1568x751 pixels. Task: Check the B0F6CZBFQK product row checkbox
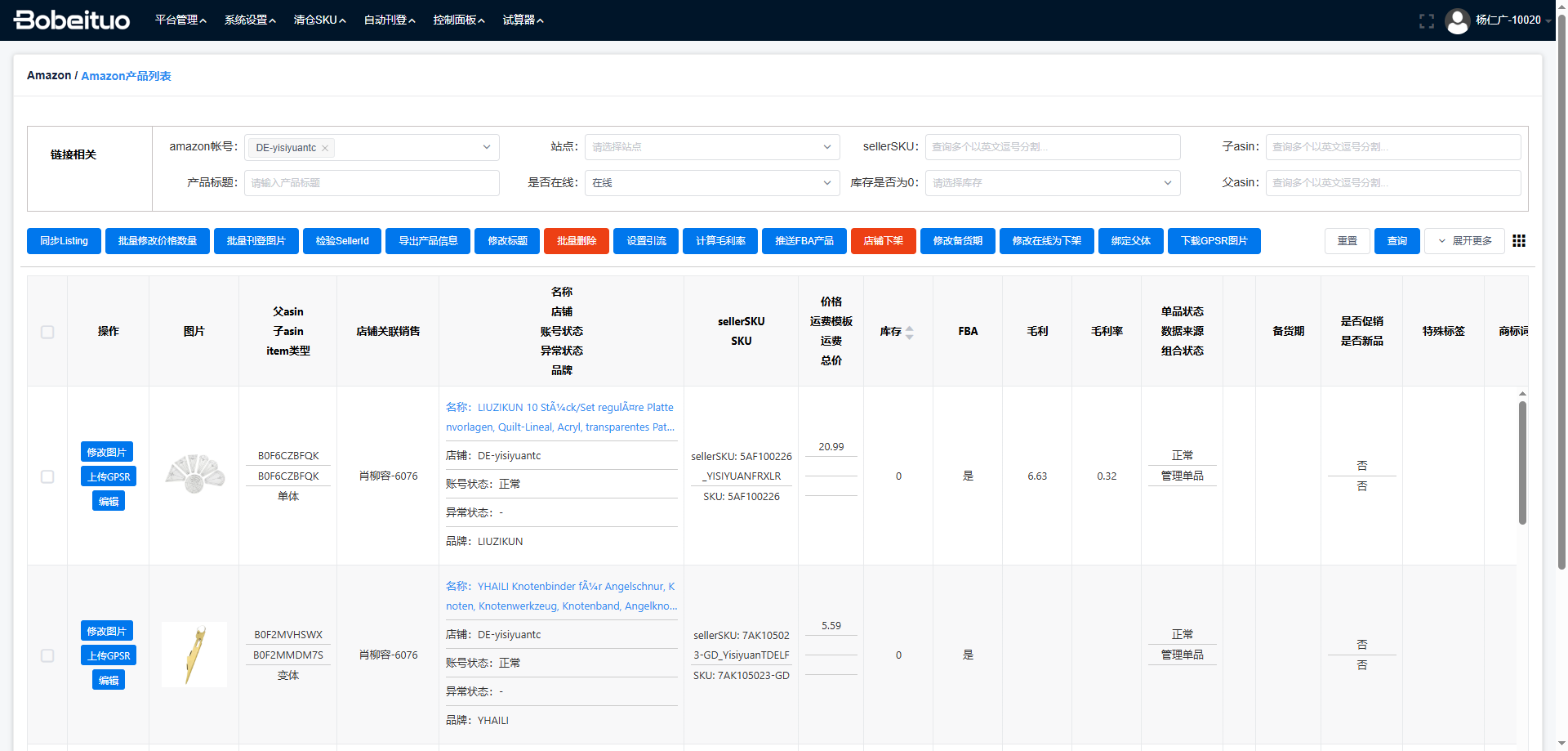(x=47, y=476)
